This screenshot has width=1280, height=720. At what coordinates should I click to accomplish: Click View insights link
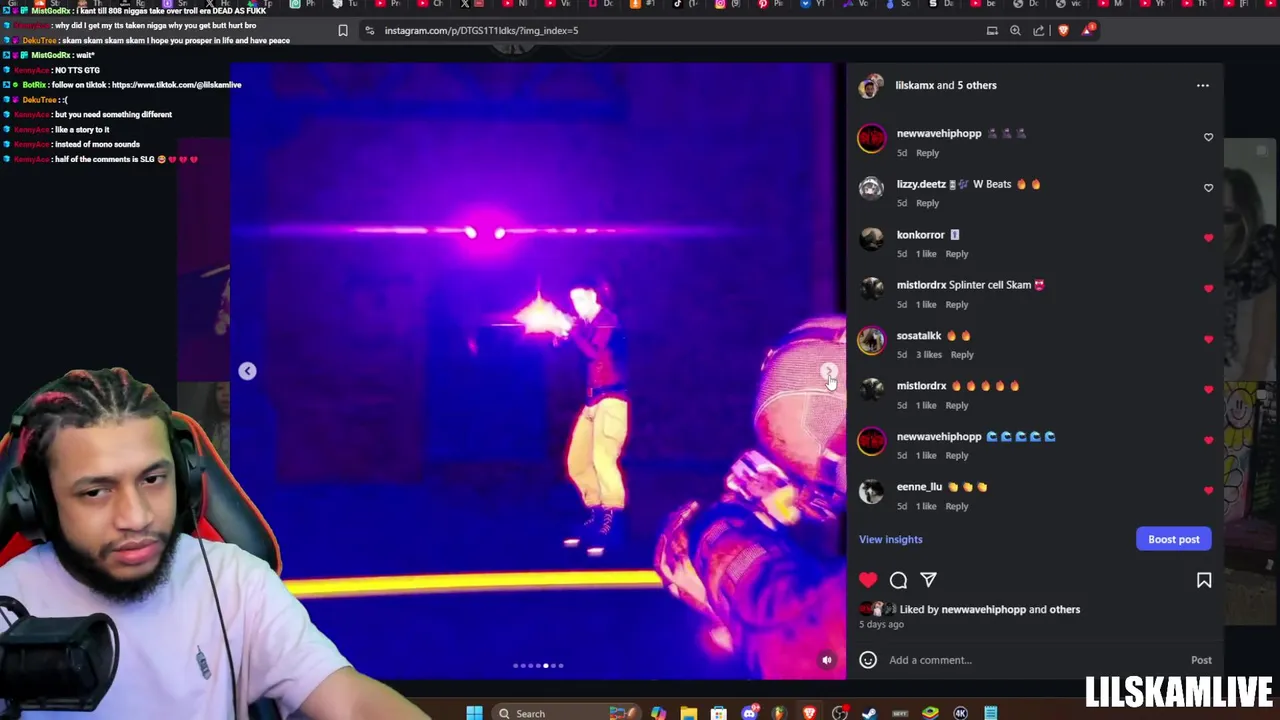click(890, 539)
